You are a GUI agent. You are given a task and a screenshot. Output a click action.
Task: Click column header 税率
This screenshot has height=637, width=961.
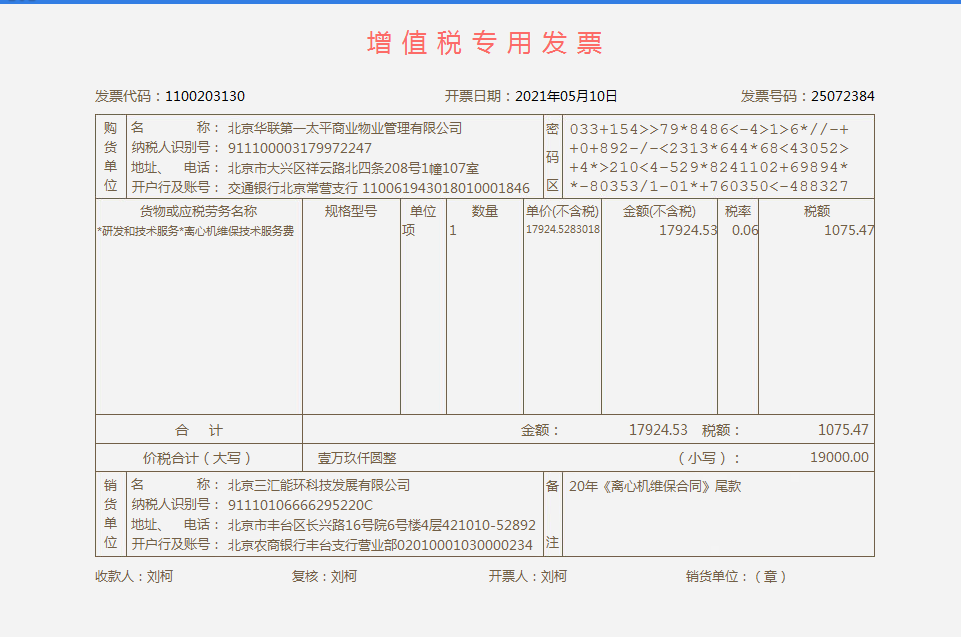(738, 212)
